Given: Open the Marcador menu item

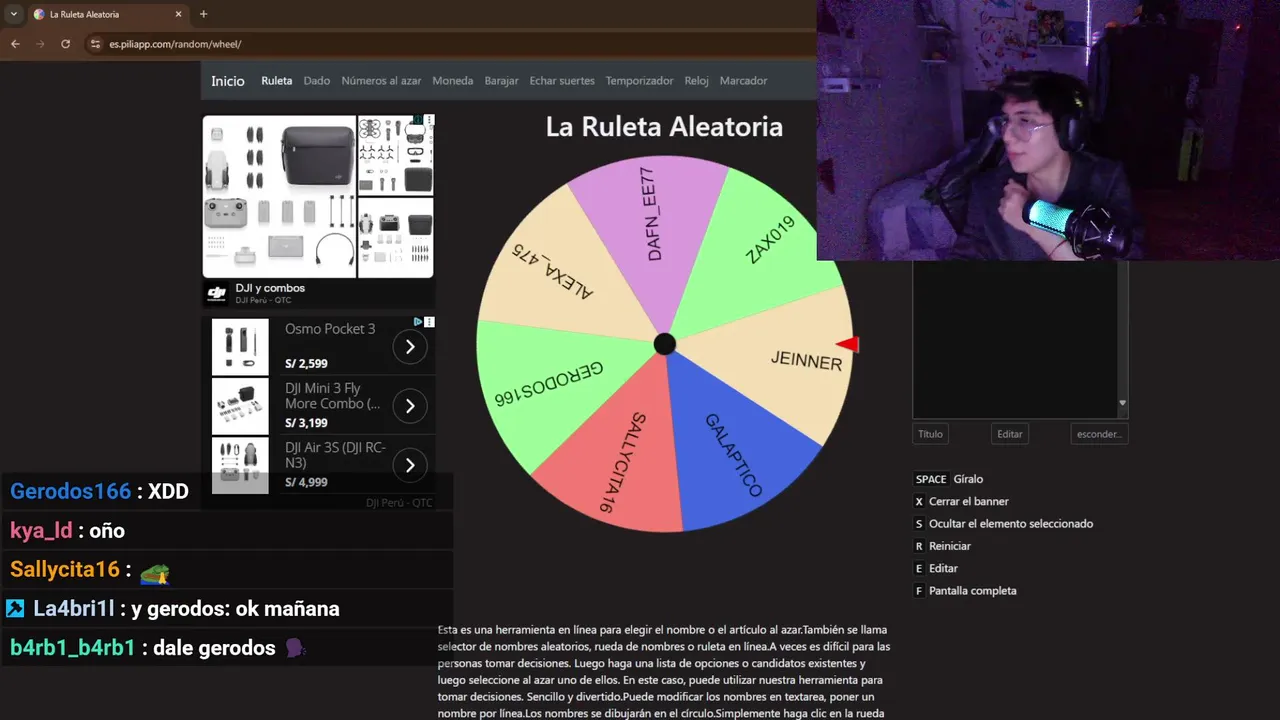Looking at the screenshot, I should click(x=744, y=81).
